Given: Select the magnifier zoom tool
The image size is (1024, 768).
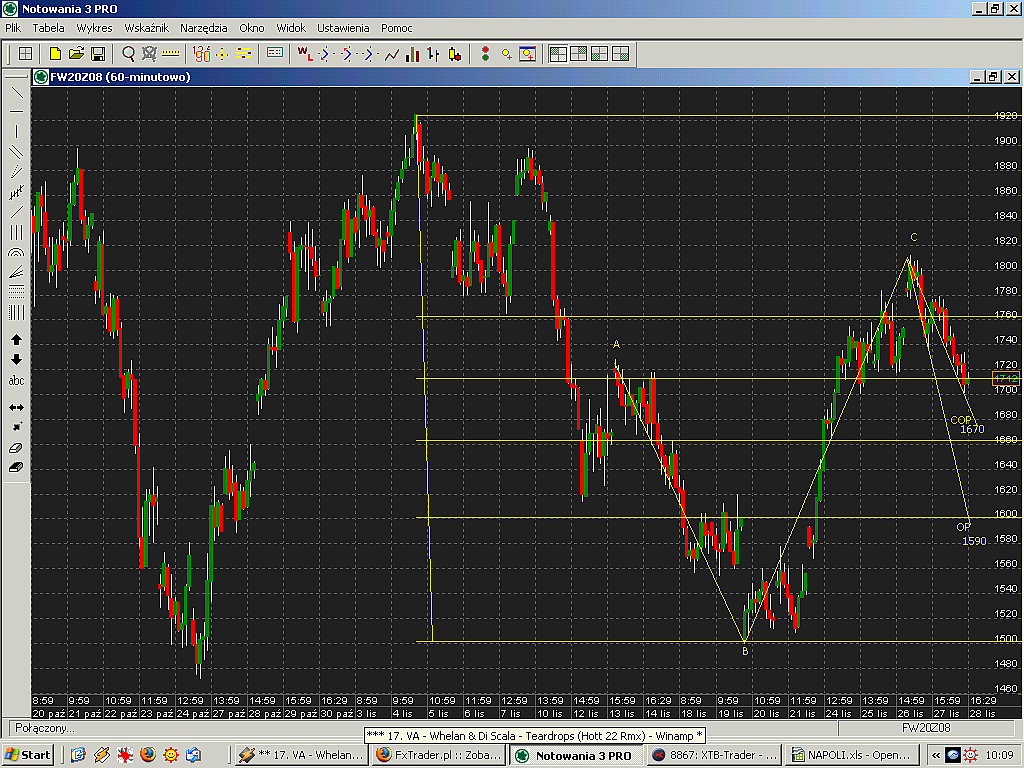Looking at the screenshot, I should (x=129, y=54).
